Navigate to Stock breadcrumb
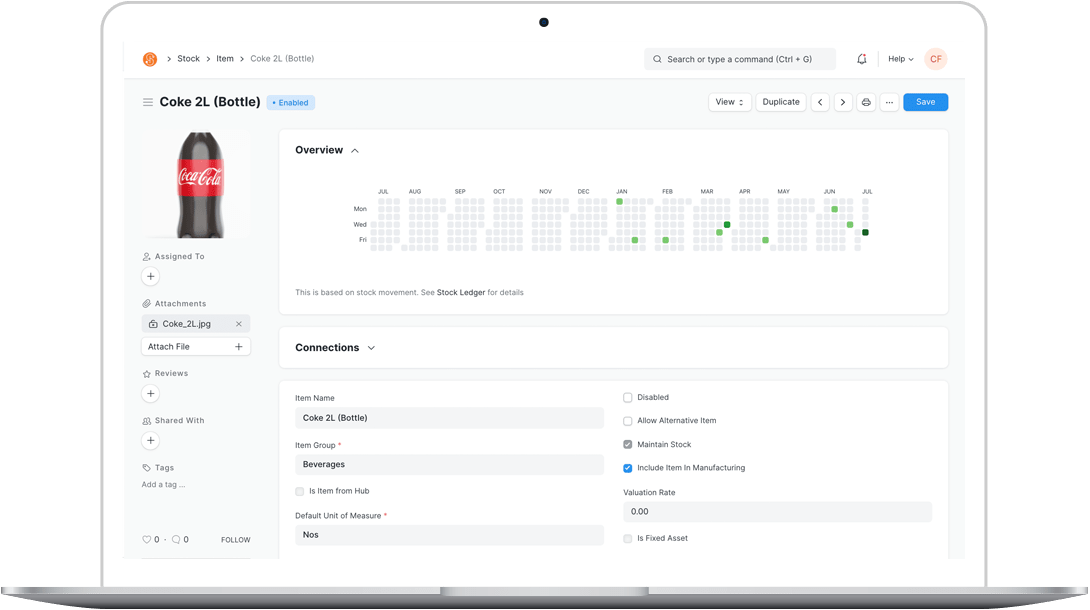 click(x=188, y=59)
